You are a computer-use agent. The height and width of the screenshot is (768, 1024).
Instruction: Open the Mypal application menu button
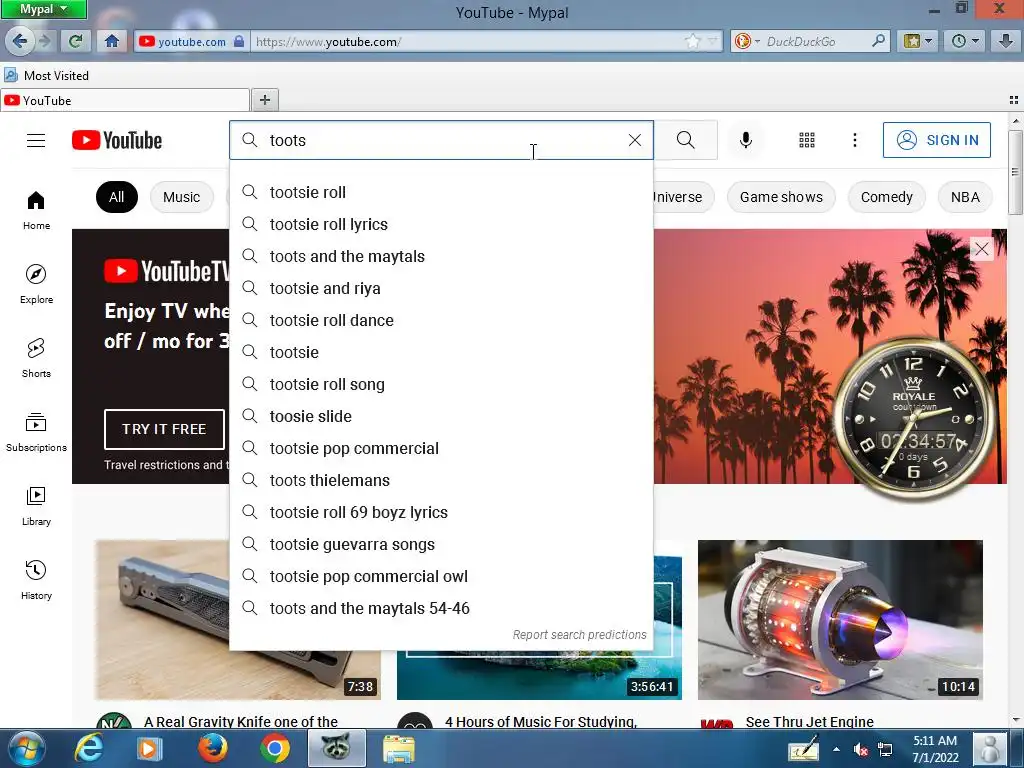point(44,9)
